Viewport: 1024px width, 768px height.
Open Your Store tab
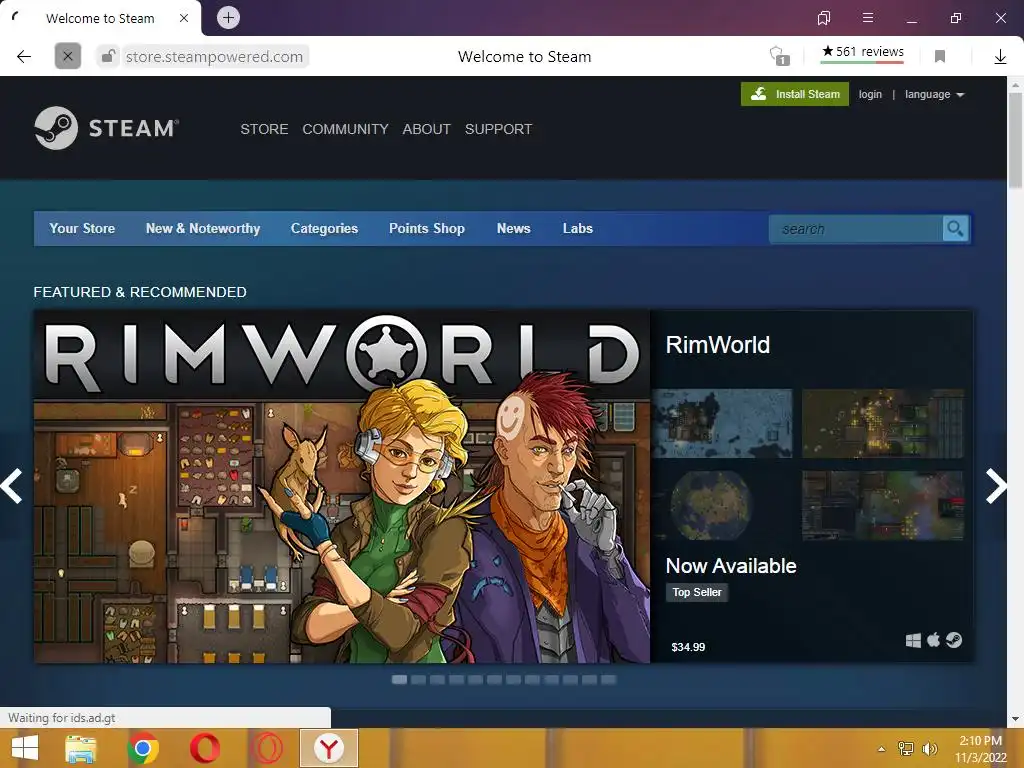point(82,228)
